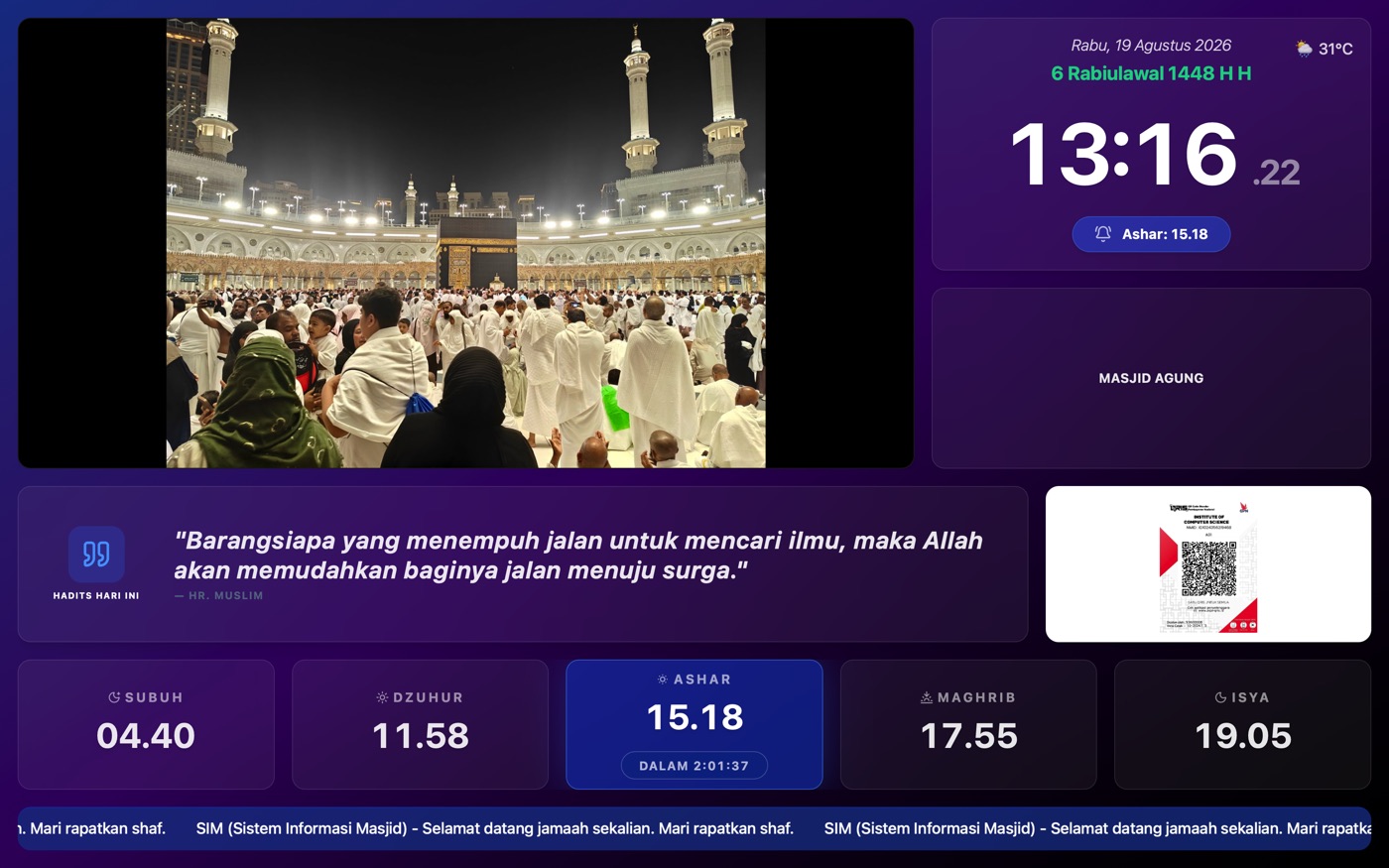Image resolution: width=1389 pixels, height=868 pixels.
Task: Click the 15.18 time in the Ashar card
Action: pyautogui.click(x=694, y=717)
